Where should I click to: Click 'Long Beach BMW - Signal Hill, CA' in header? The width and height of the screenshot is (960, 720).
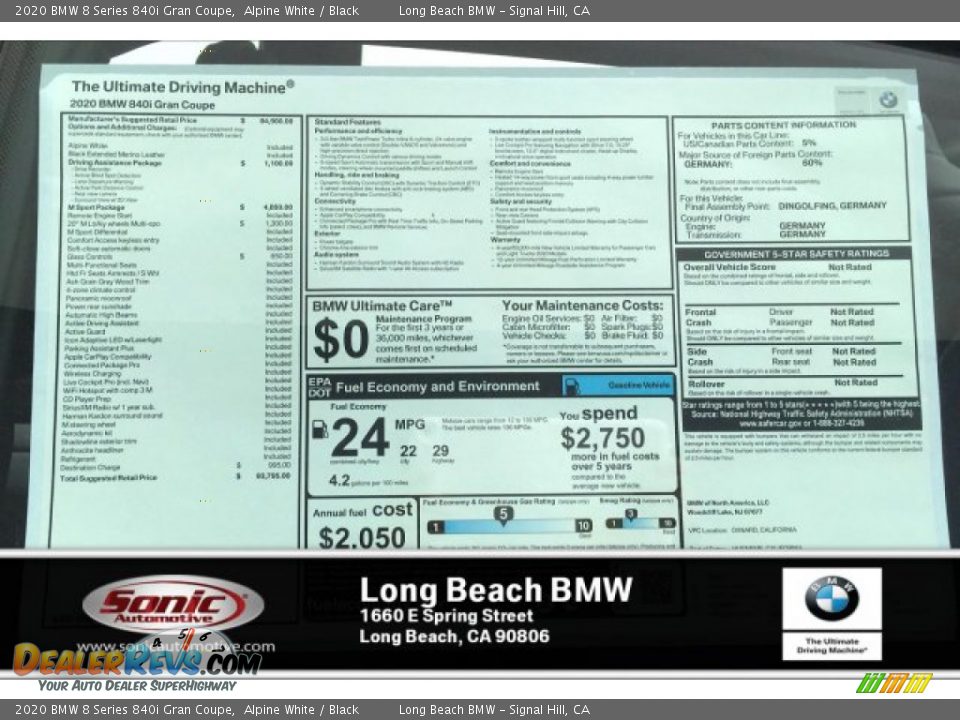tap(494, 11)
